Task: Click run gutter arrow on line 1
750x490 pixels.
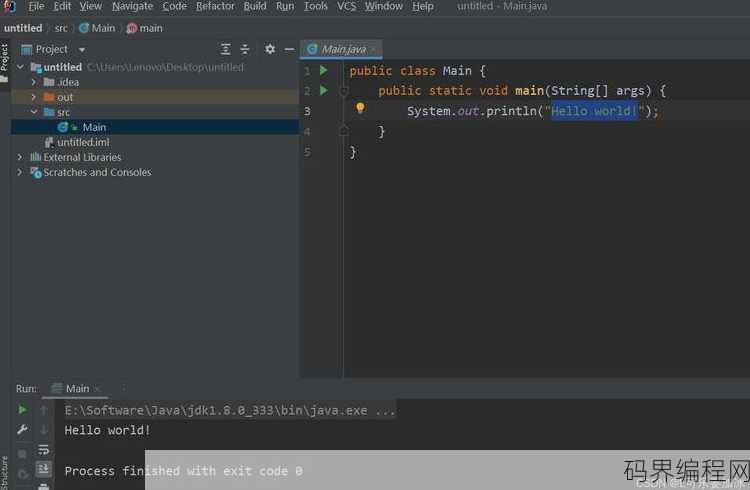Action: (x=324, y=70)
